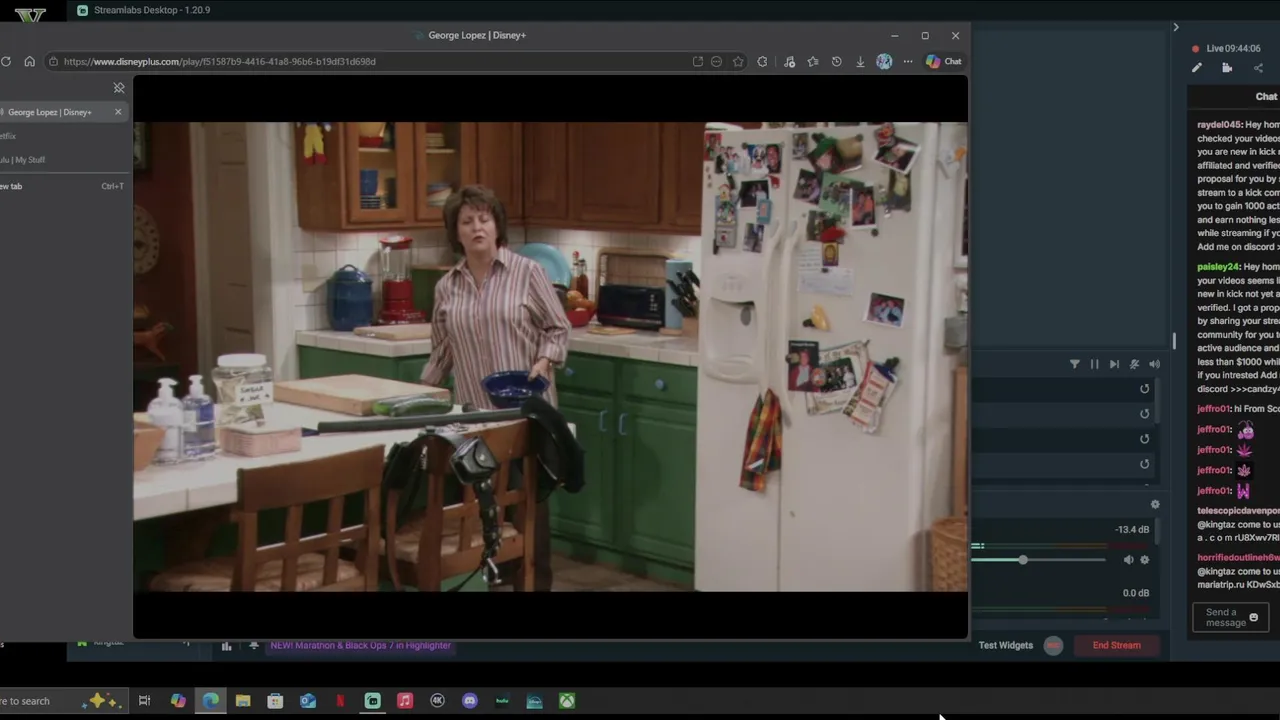
Task: Replay the third recent event
Action: pos(1145,439)
